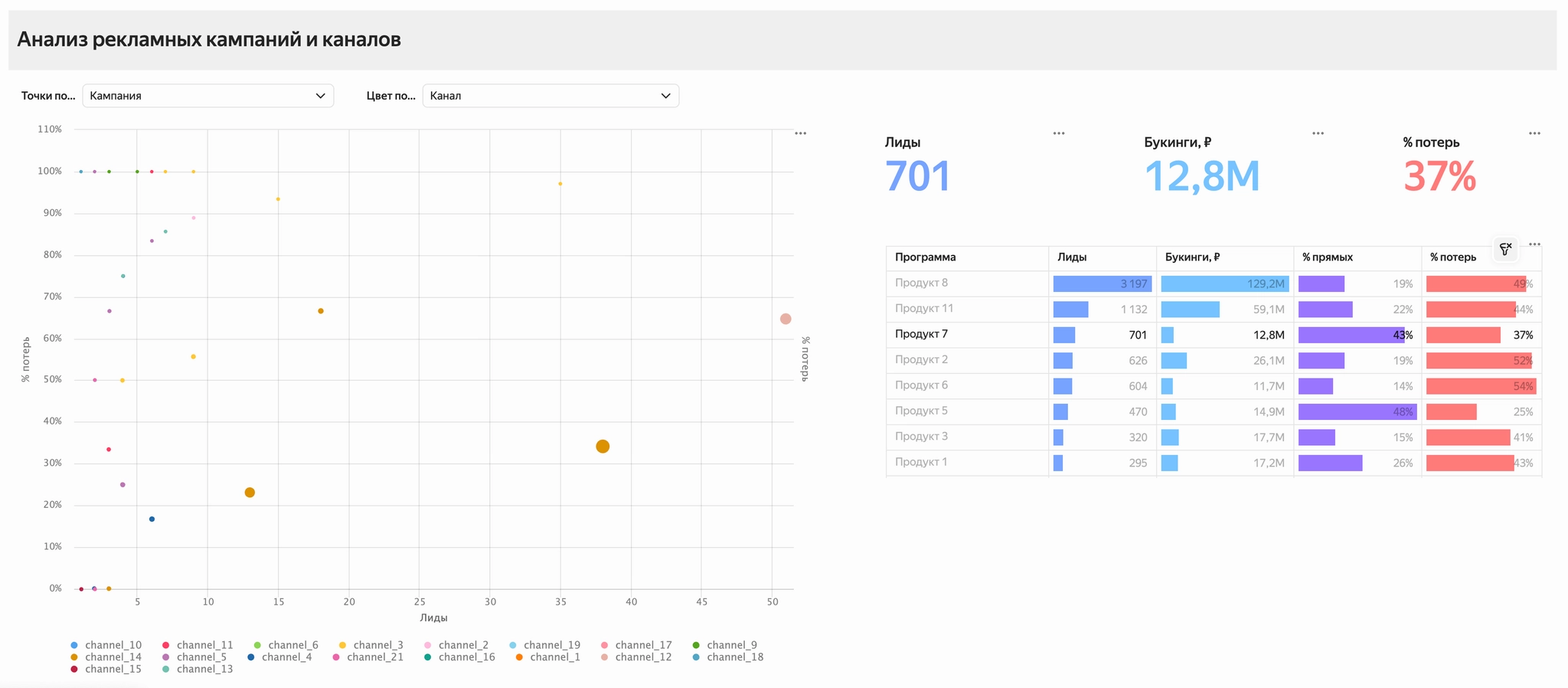Sort table by Лиды column header
The height and width of the screenshot is (688, 1568).
[1072, 257]
